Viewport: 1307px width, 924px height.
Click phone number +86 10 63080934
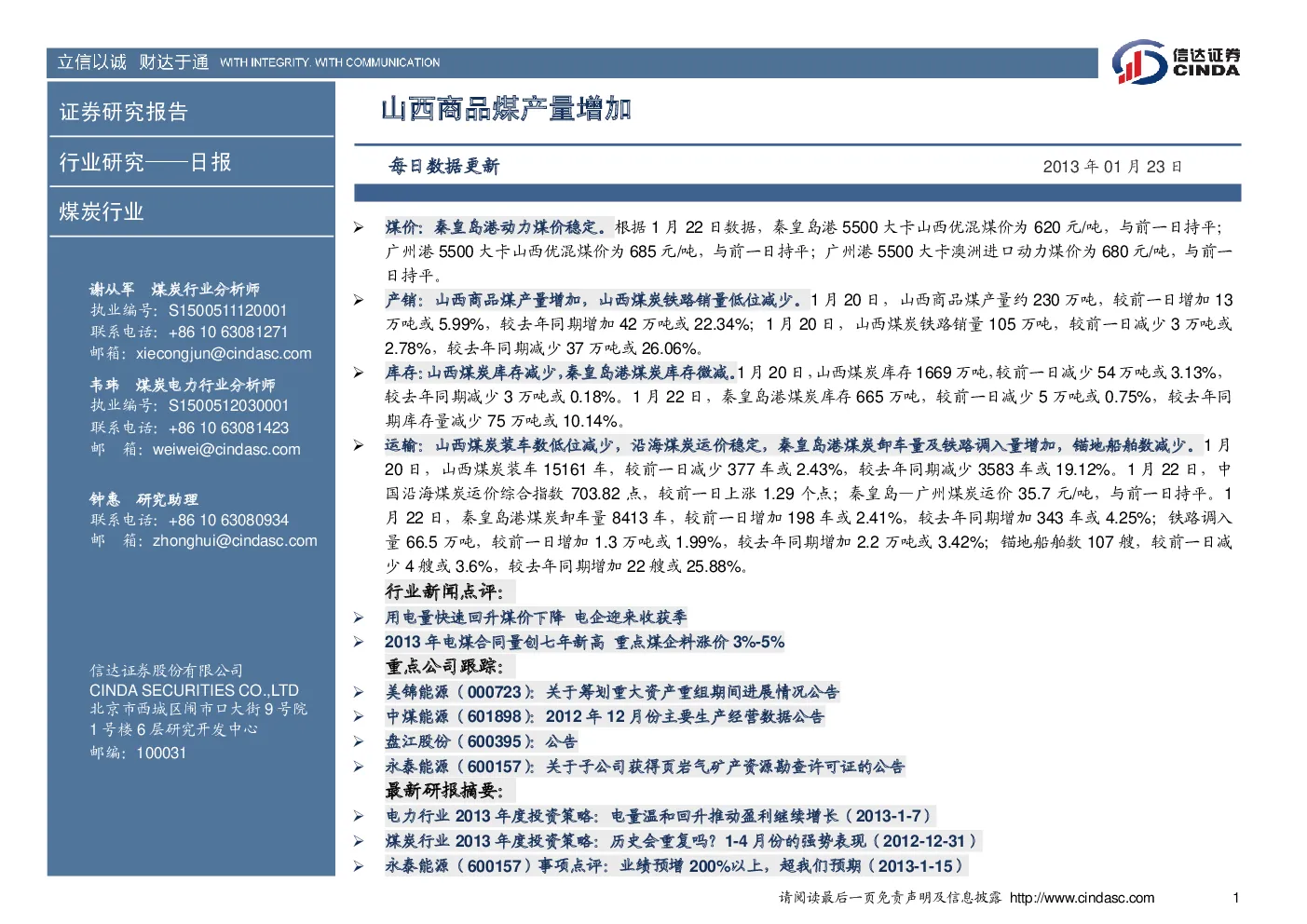click(228, 521)
